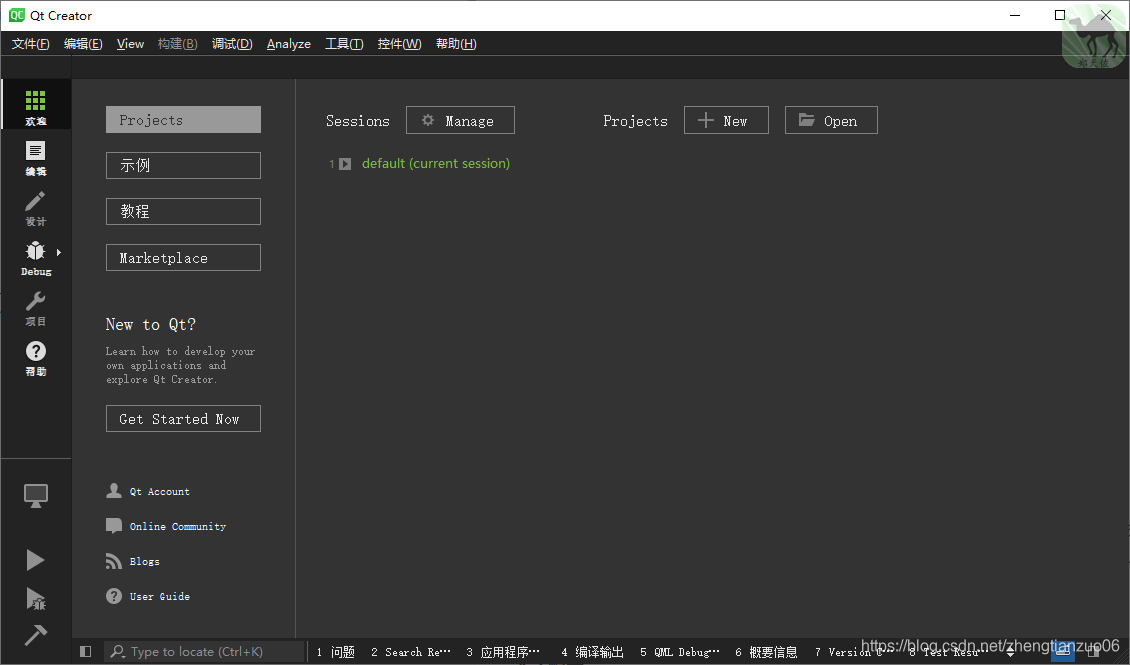
Task: Click the Manage sessions button
Action: [460, 120]
